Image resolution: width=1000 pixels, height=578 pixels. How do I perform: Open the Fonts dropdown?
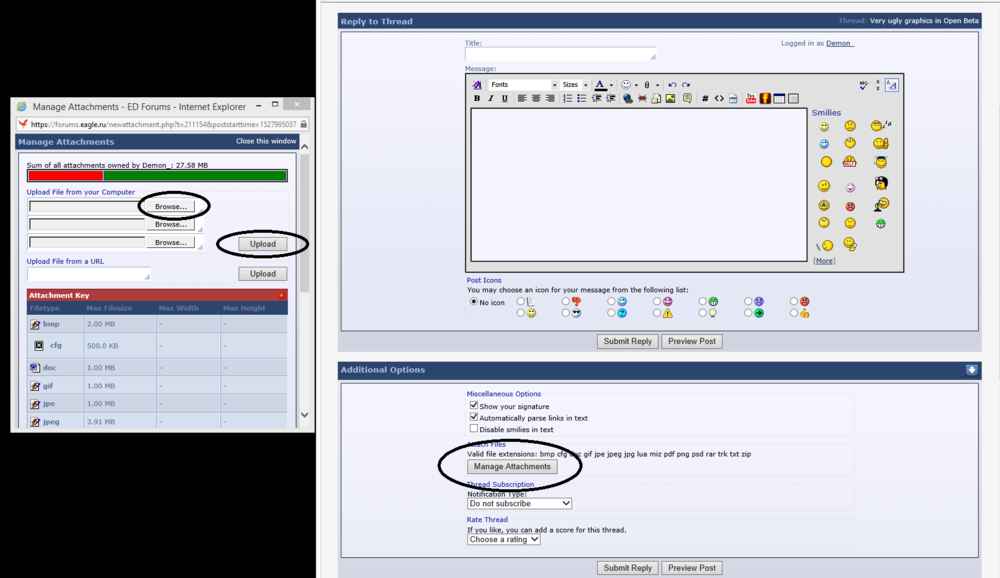click(x=523, y=84)
